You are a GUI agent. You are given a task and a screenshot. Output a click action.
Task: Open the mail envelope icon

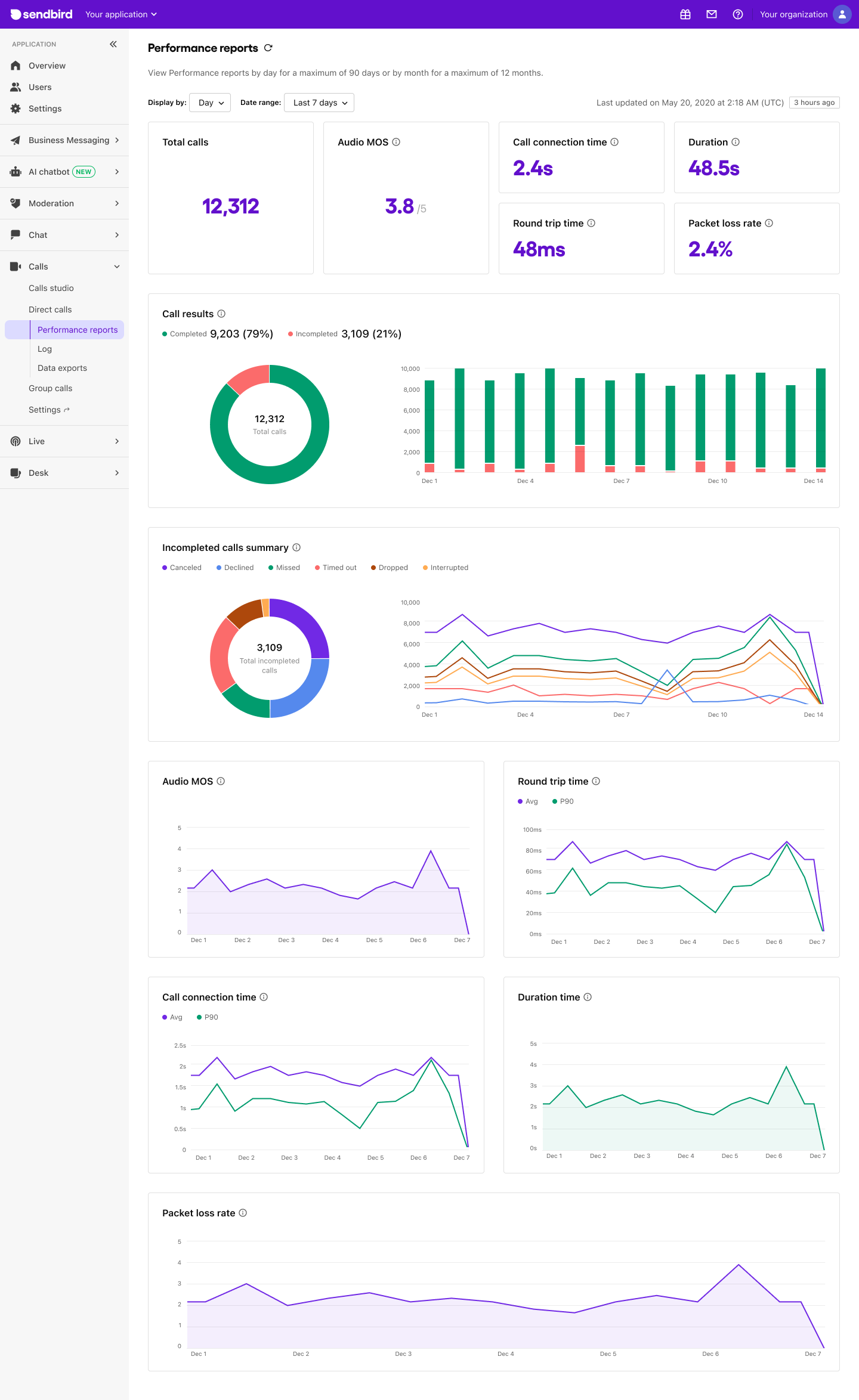(x=712, y=14)
